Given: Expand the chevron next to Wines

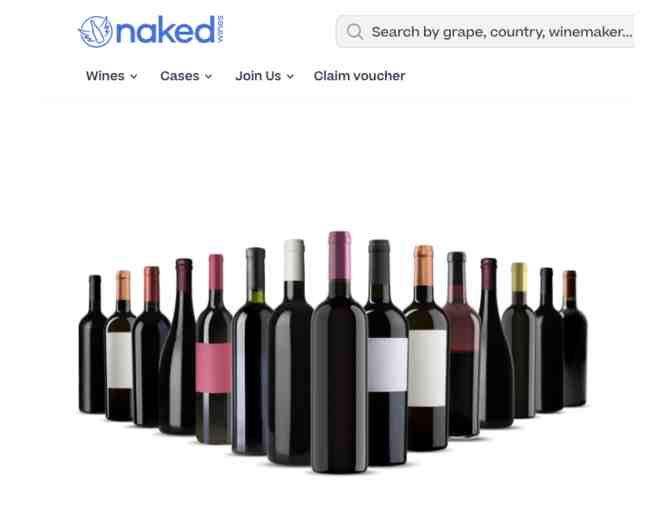Looking at the screenshot, I should click(134, 76).
